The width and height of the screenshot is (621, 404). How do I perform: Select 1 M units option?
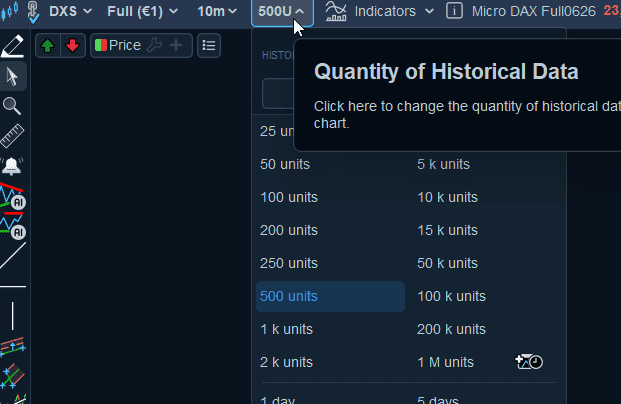point(445,362)
